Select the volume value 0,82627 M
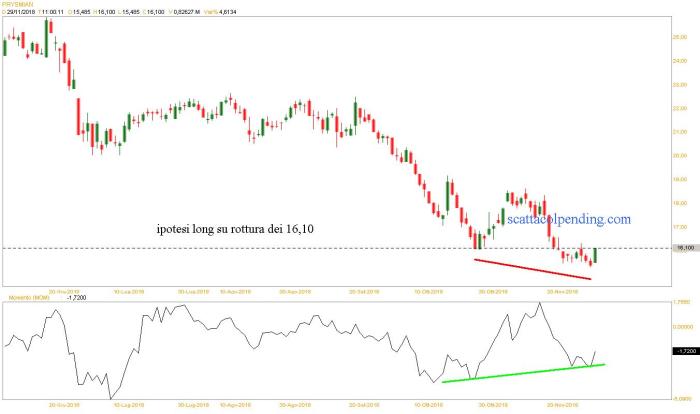This screenshot has height=414, width=700. click(186, 12)
